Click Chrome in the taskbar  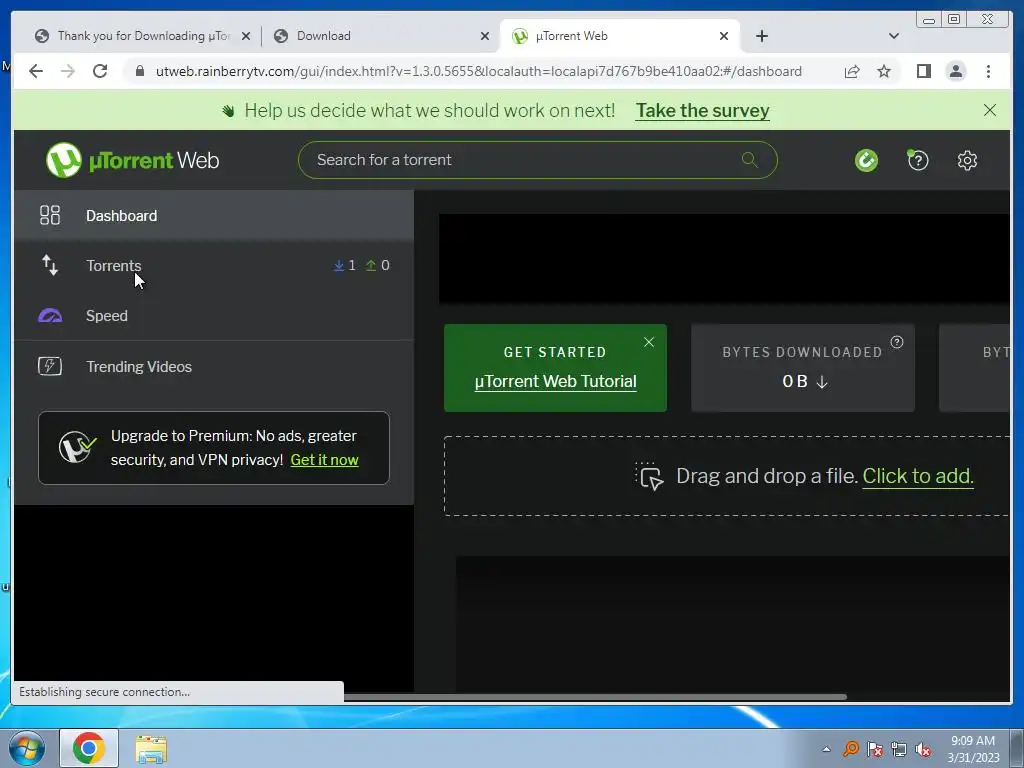pyautogui.click(x=89, y=748)
